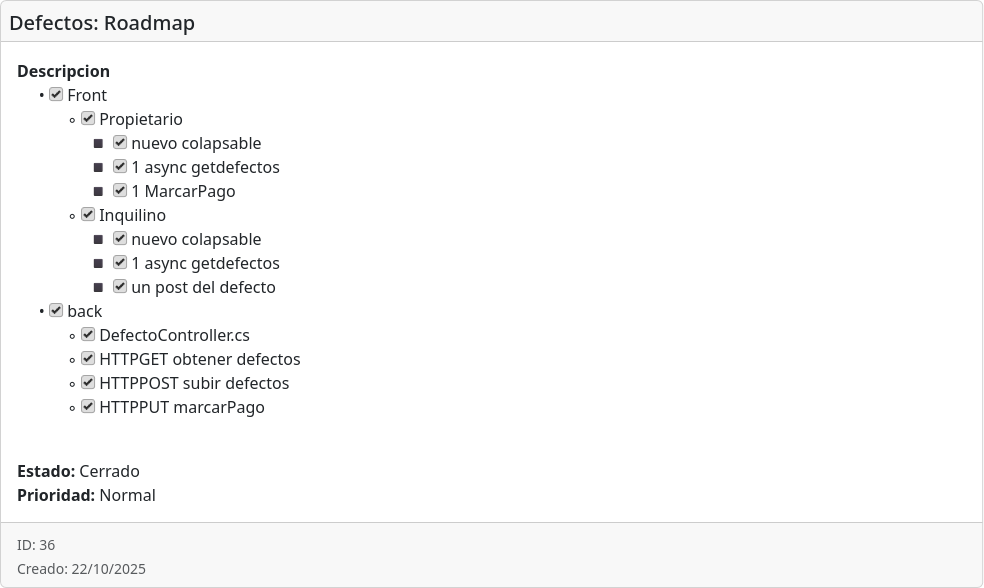Toggle nuevo colapsable checkbox under Propietario
The image size is (984, 588).
pos(120,143)
